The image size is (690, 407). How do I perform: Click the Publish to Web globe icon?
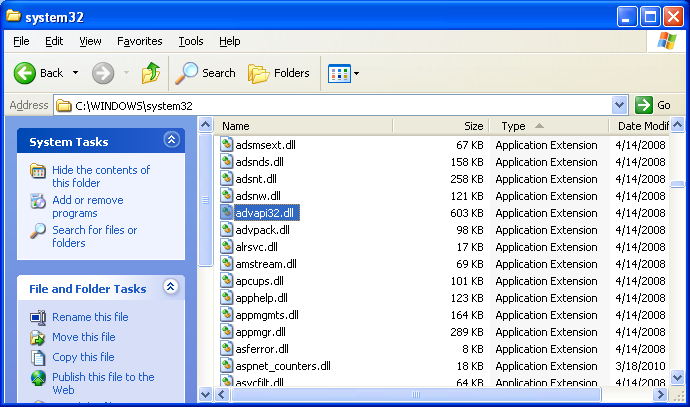point(38,378)
